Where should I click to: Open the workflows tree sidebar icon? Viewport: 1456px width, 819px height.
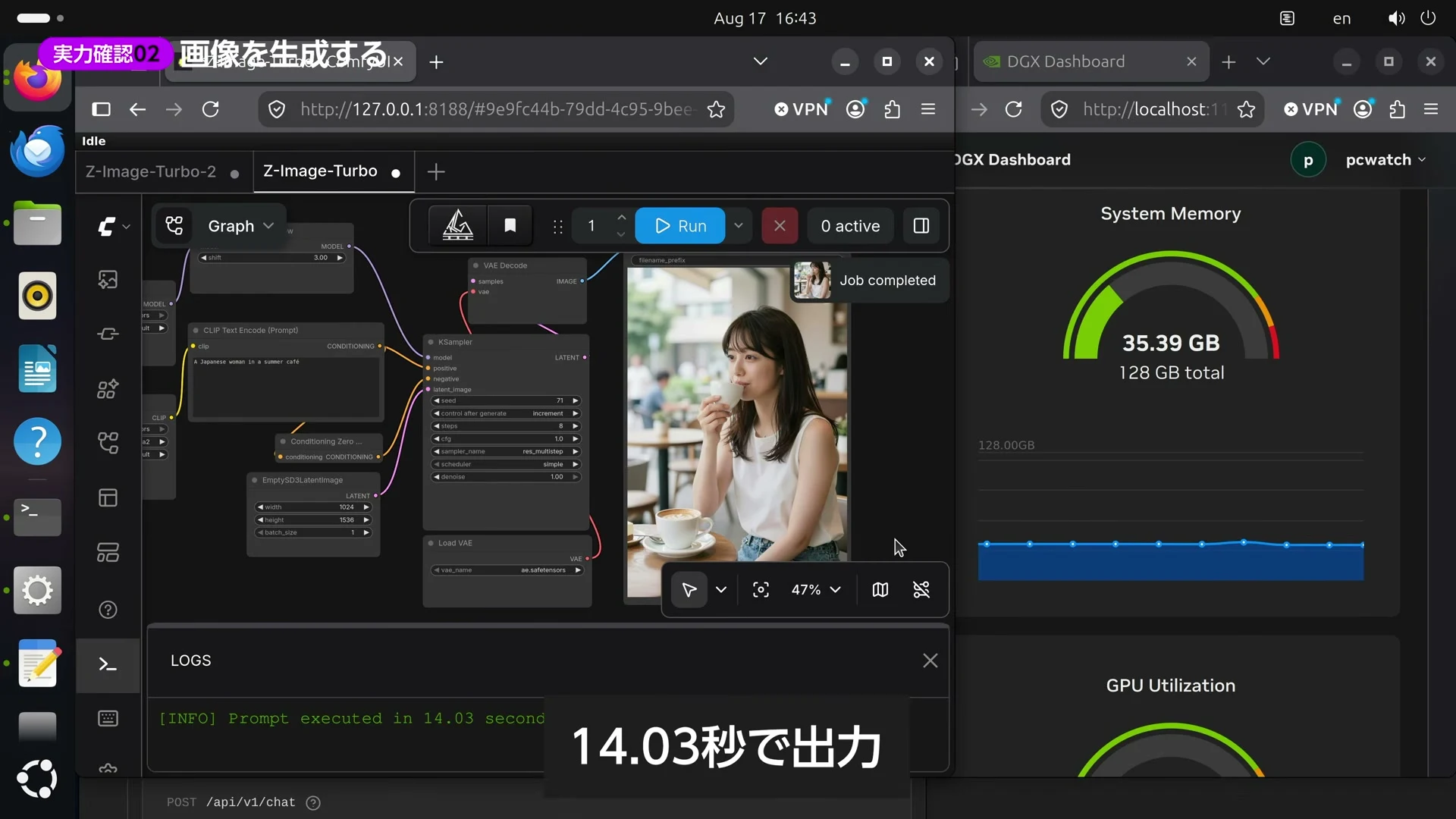pyautogui.click(x=108, y=443)
